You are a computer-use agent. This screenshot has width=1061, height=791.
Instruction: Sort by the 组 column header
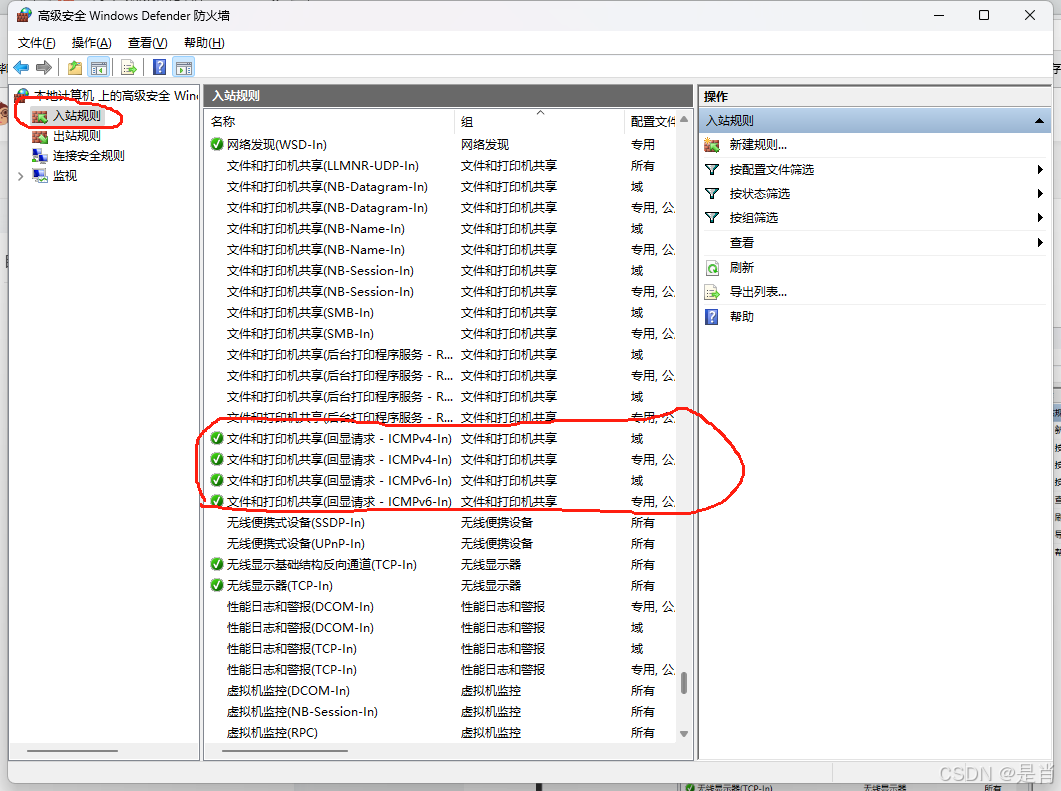click(539, 121)
